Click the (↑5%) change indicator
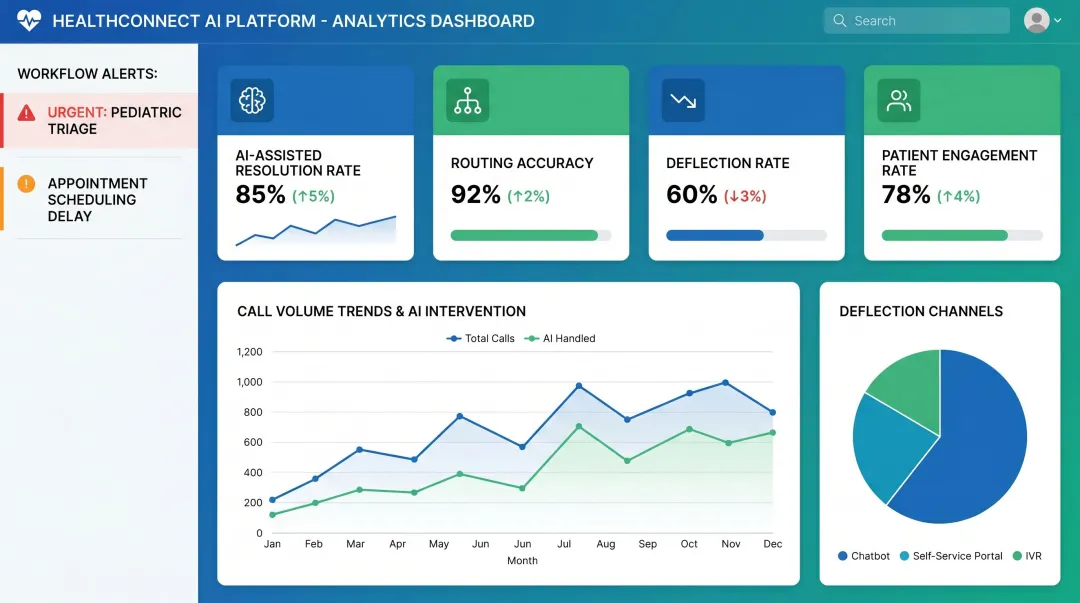Image resolution: width=1080 pixels, height=603 pixels. tap(313, 196)
